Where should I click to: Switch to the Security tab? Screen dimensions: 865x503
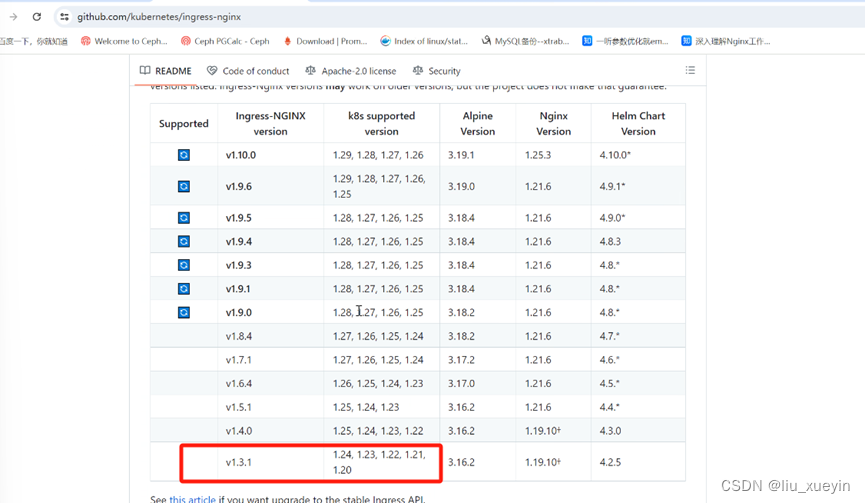(x=436, y=71)
